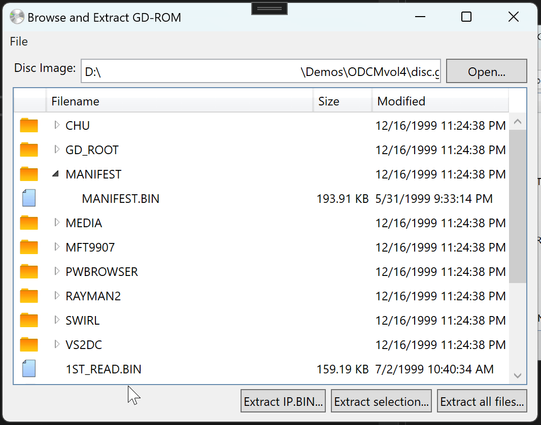This screenshot has height=425, width=541.
Task: Click the 1ST_READ.BIN file icon
Action: pos(29,369)
